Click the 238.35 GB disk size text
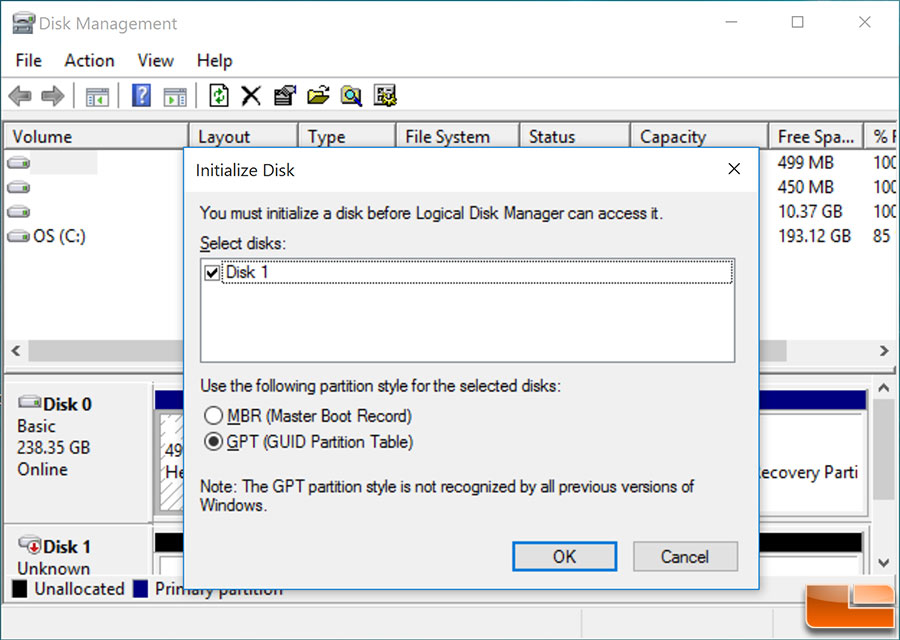 [53, 447]
